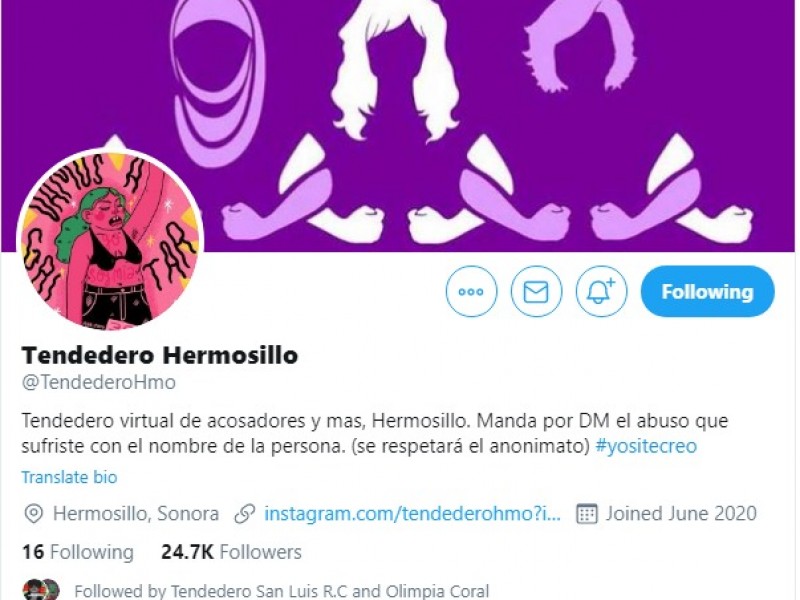Click the calendar icon near Joined date
Screen dimensions: 800x600
point(586,514)
